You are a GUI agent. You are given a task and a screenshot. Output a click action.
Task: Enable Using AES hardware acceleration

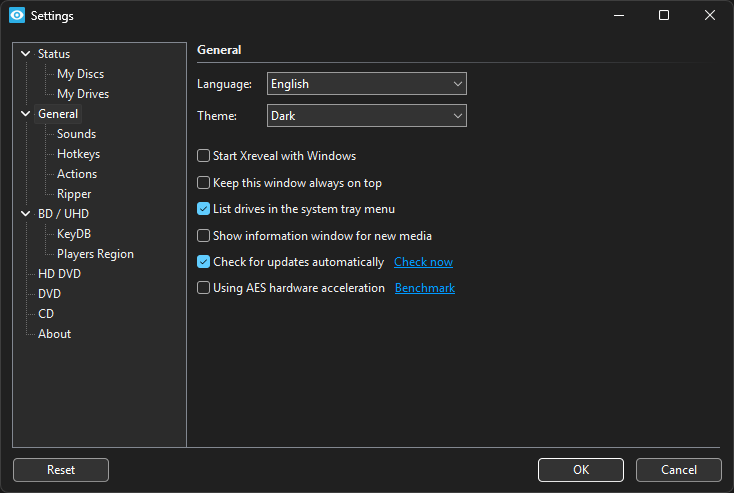pos(203,288)
